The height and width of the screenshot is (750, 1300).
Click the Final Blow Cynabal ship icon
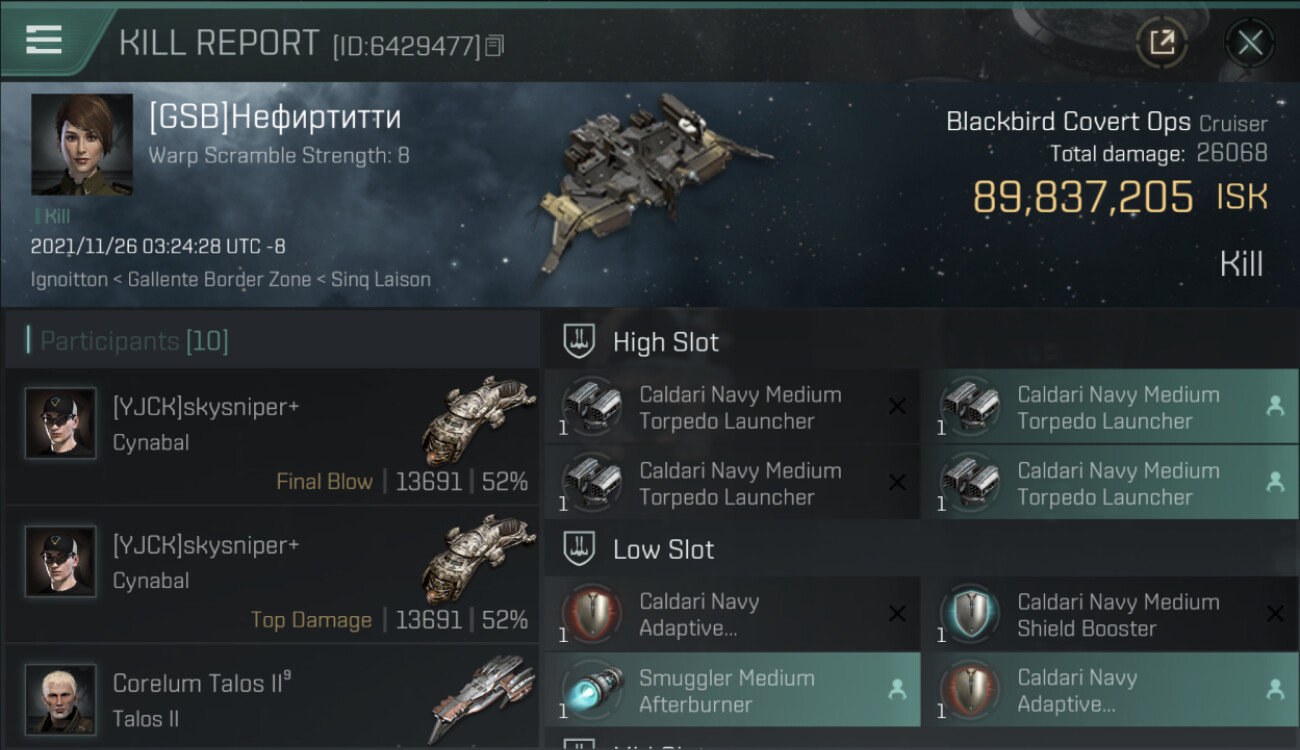[x=479, y=420]
